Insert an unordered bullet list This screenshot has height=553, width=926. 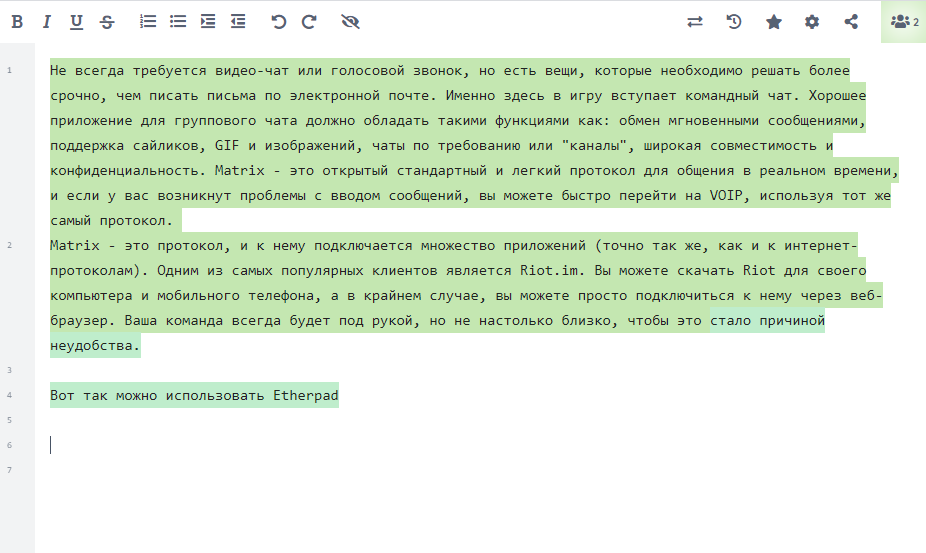[x=178, y=22]
